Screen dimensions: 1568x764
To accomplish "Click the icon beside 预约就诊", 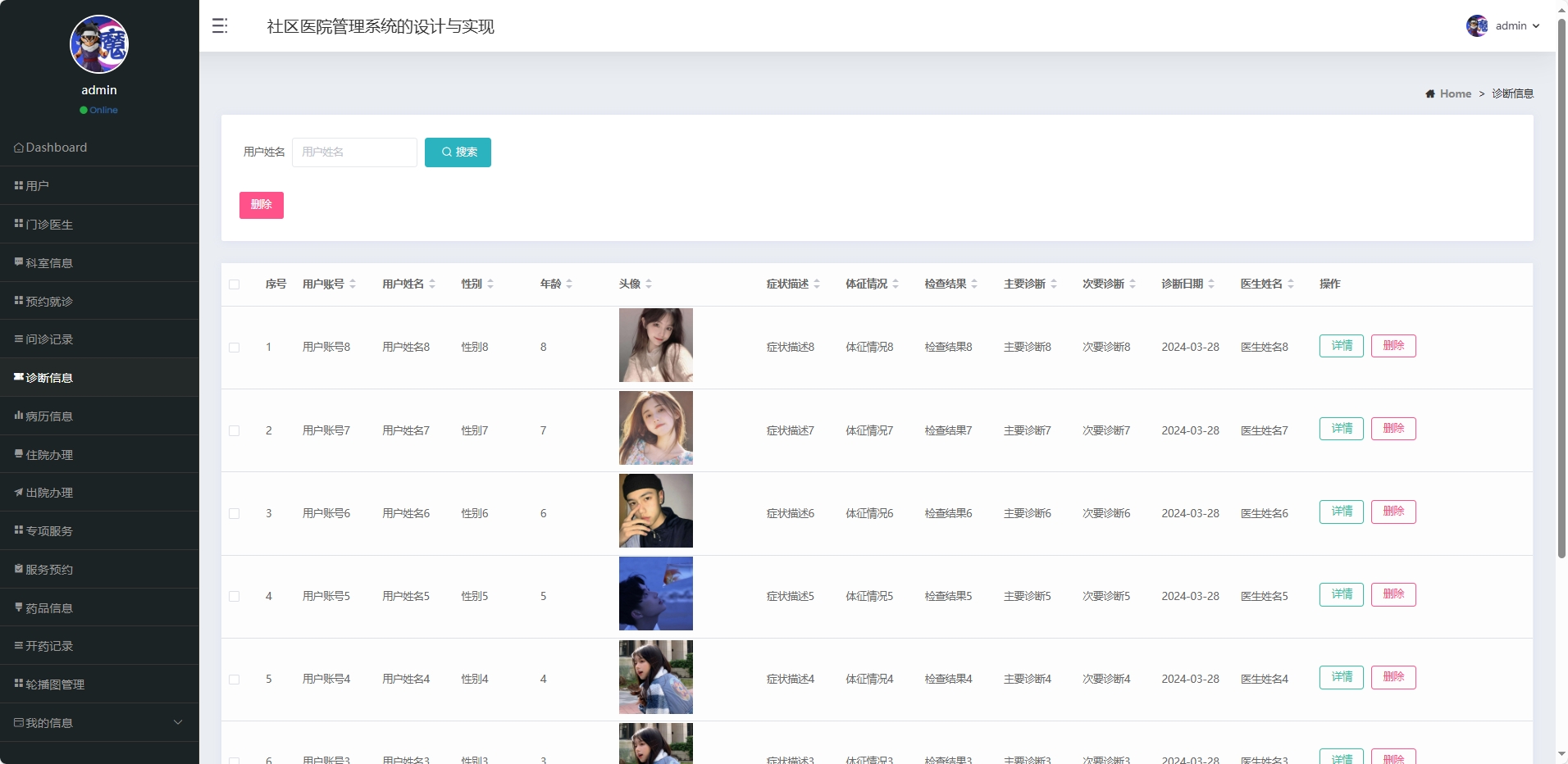I will 19,300.
